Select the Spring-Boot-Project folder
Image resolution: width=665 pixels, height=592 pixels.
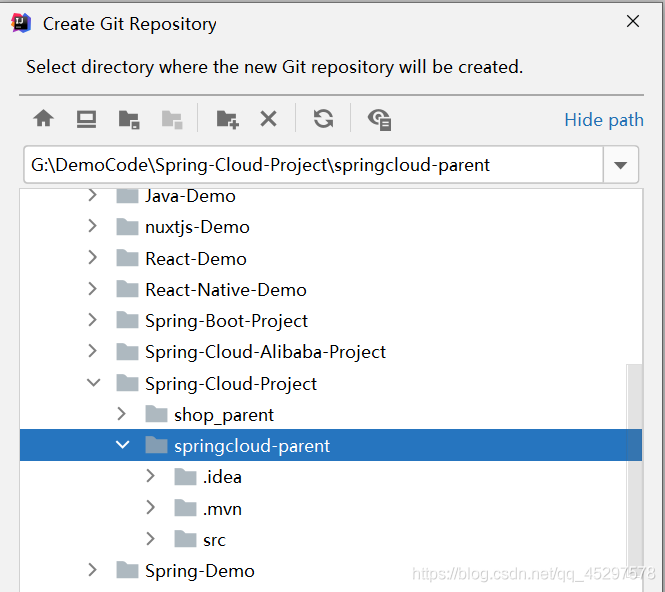(226, 321)
